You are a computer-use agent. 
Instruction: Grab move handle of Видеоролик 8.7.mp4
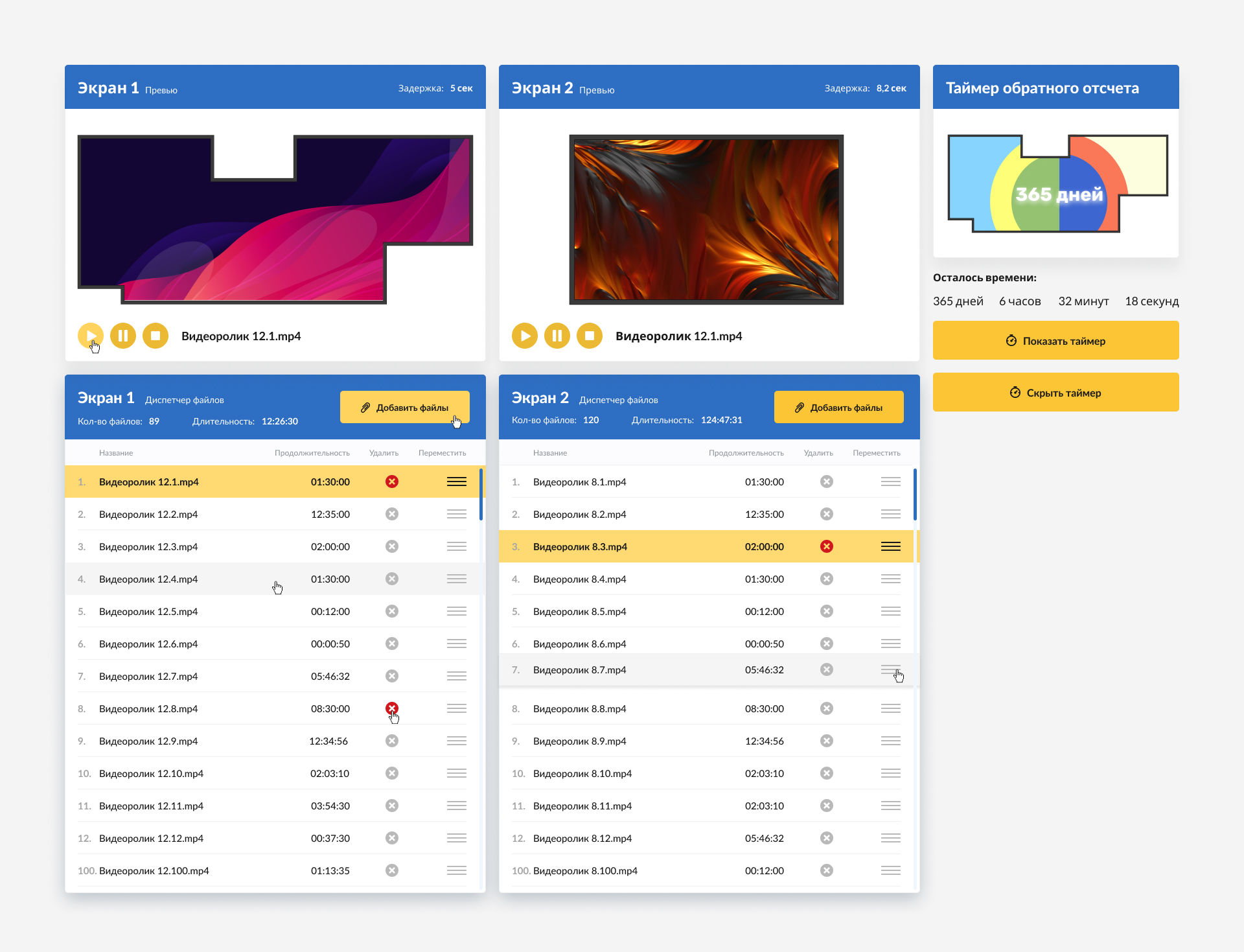(x=890, y=669)
